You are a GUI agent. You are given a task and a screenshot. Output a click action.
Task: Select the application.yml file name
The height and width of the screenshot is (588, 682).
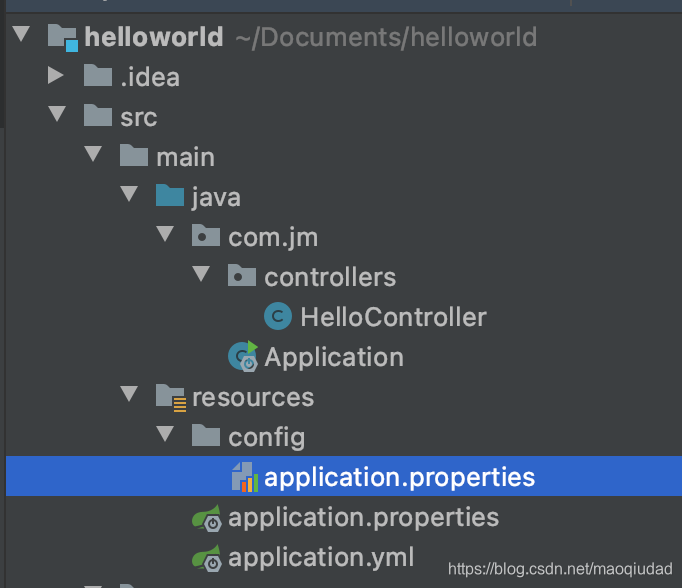pyautogui.click(x=321, y=558)
